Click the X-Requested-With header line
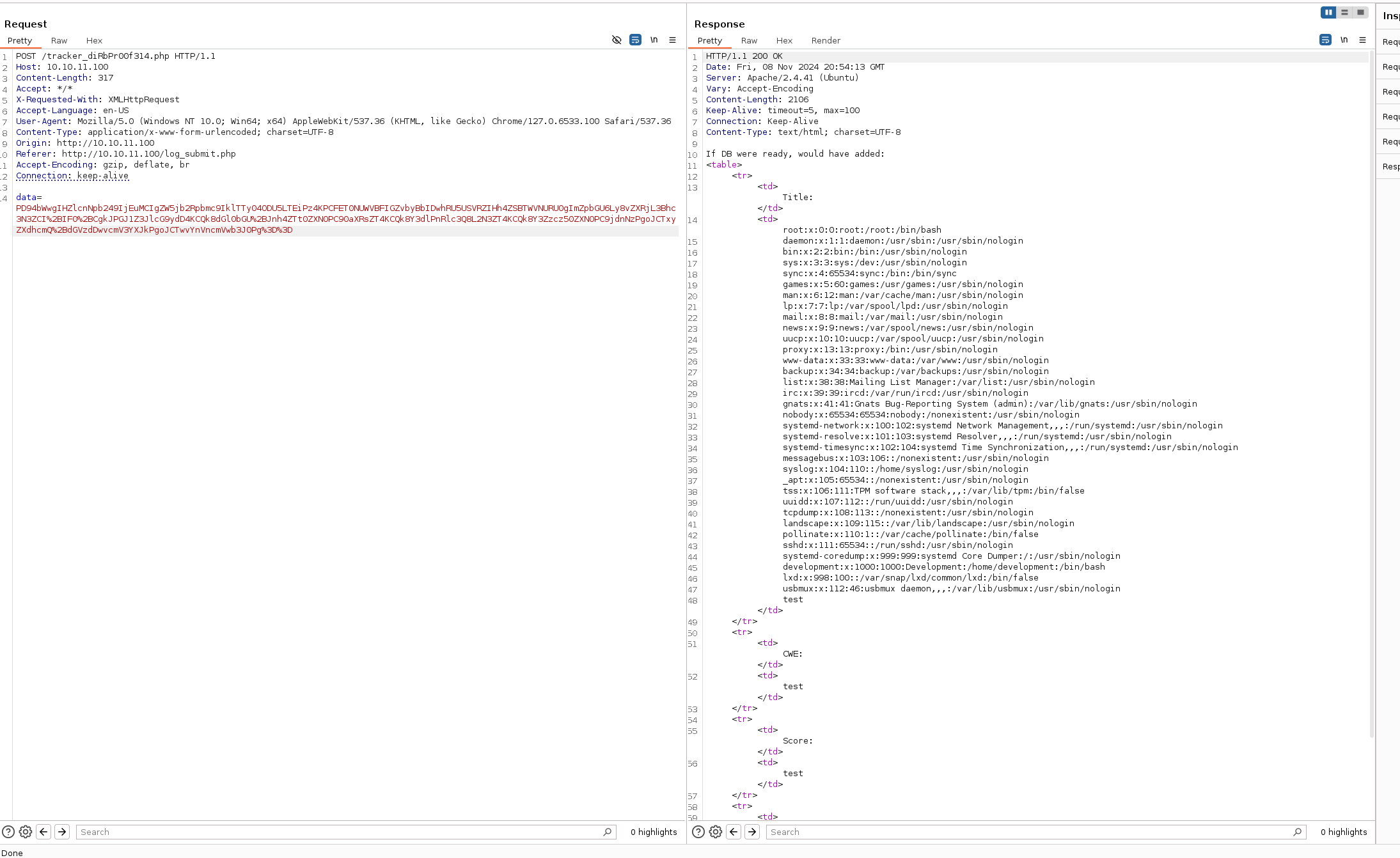This screenshot has height=858, width=1400. tap(98, 99)
